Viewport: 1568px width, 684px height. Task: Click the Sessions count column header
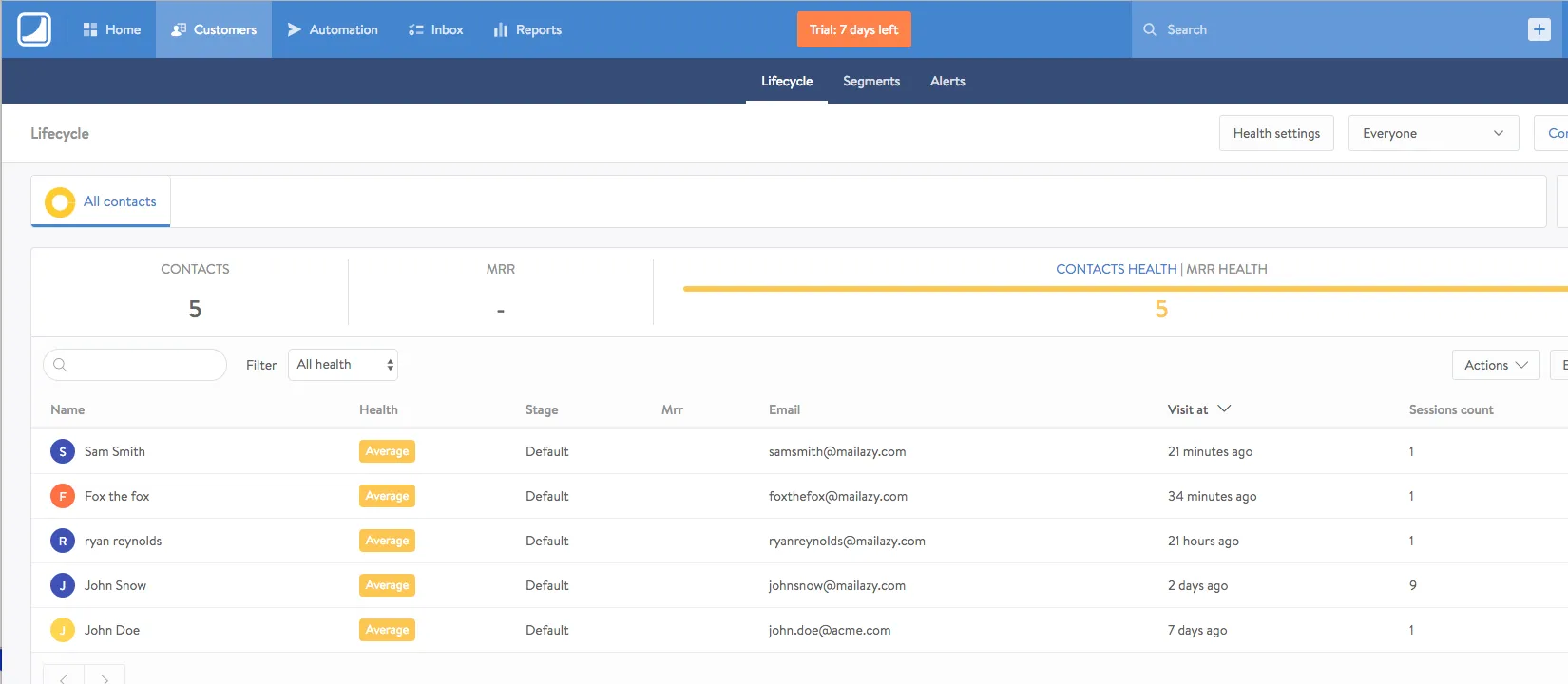[x=1451, y=409]
